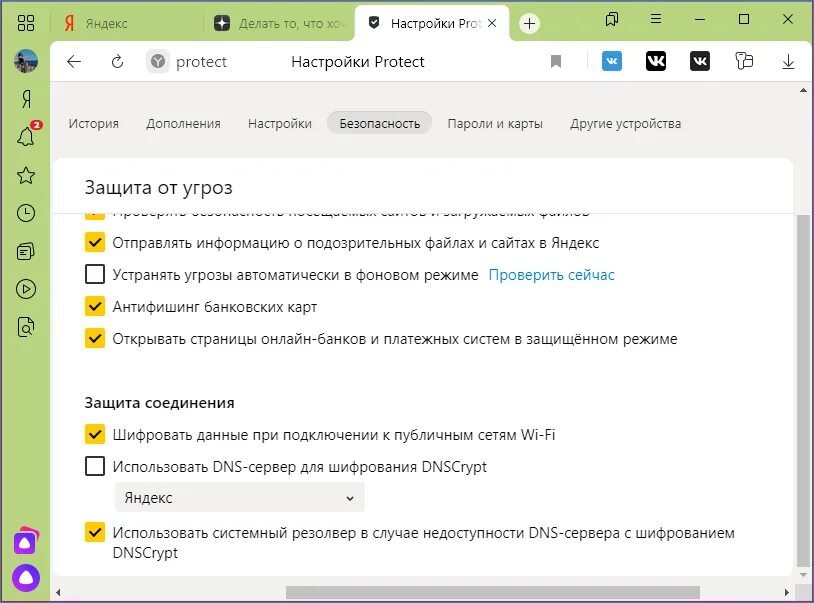This screenshot has height=603, width=814.
Task: Toggle Wi-Fi data encryption checkbox
Action: tap(94, 434)
